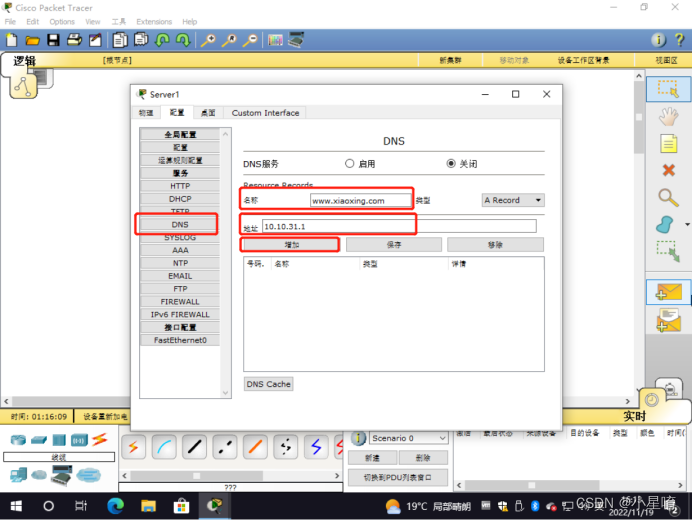Open the Activity Wizard icon
692x520 pixels.
(x=95, y=40)
